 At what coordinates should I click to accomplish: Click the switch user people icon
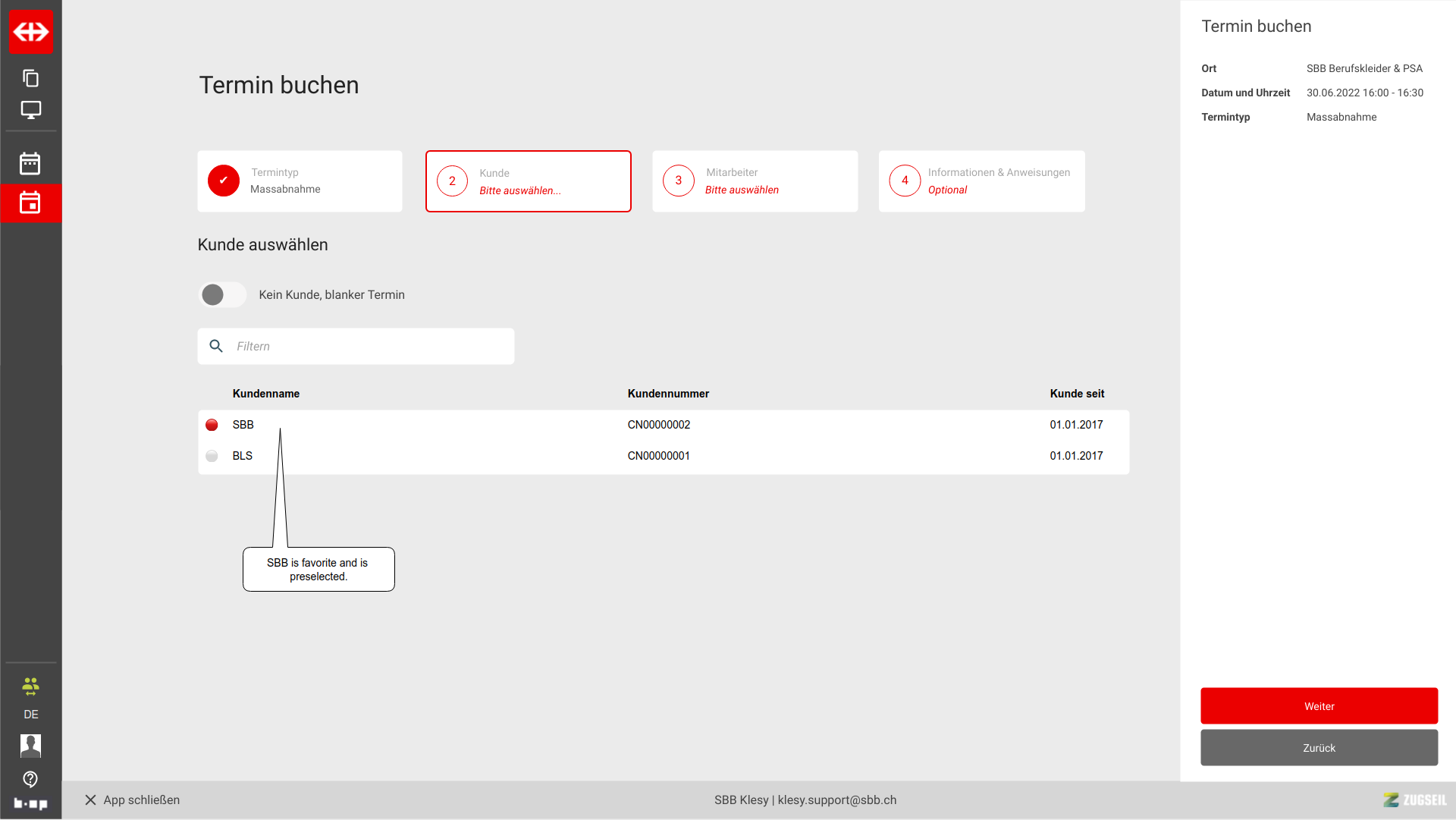[30, 686]
